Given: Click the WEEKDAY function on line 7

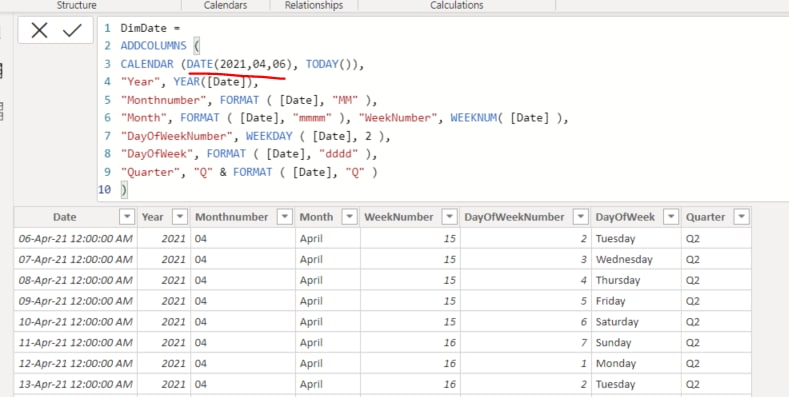Looking at the screenshot, I should coord(269,136).
